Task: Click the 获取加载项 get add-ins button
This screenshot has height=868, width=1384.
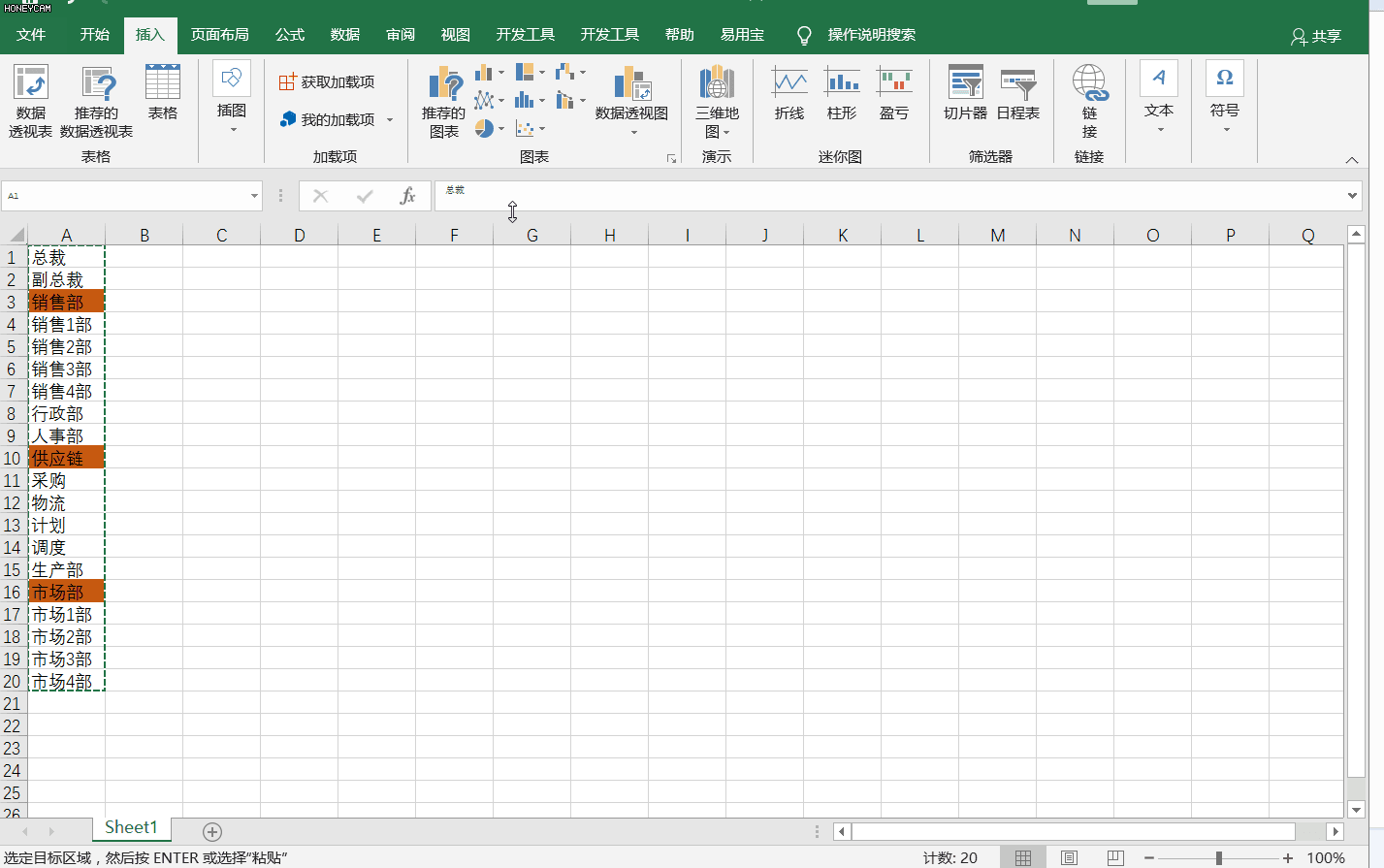Action: pyautogui.click(x=327, y=82)
